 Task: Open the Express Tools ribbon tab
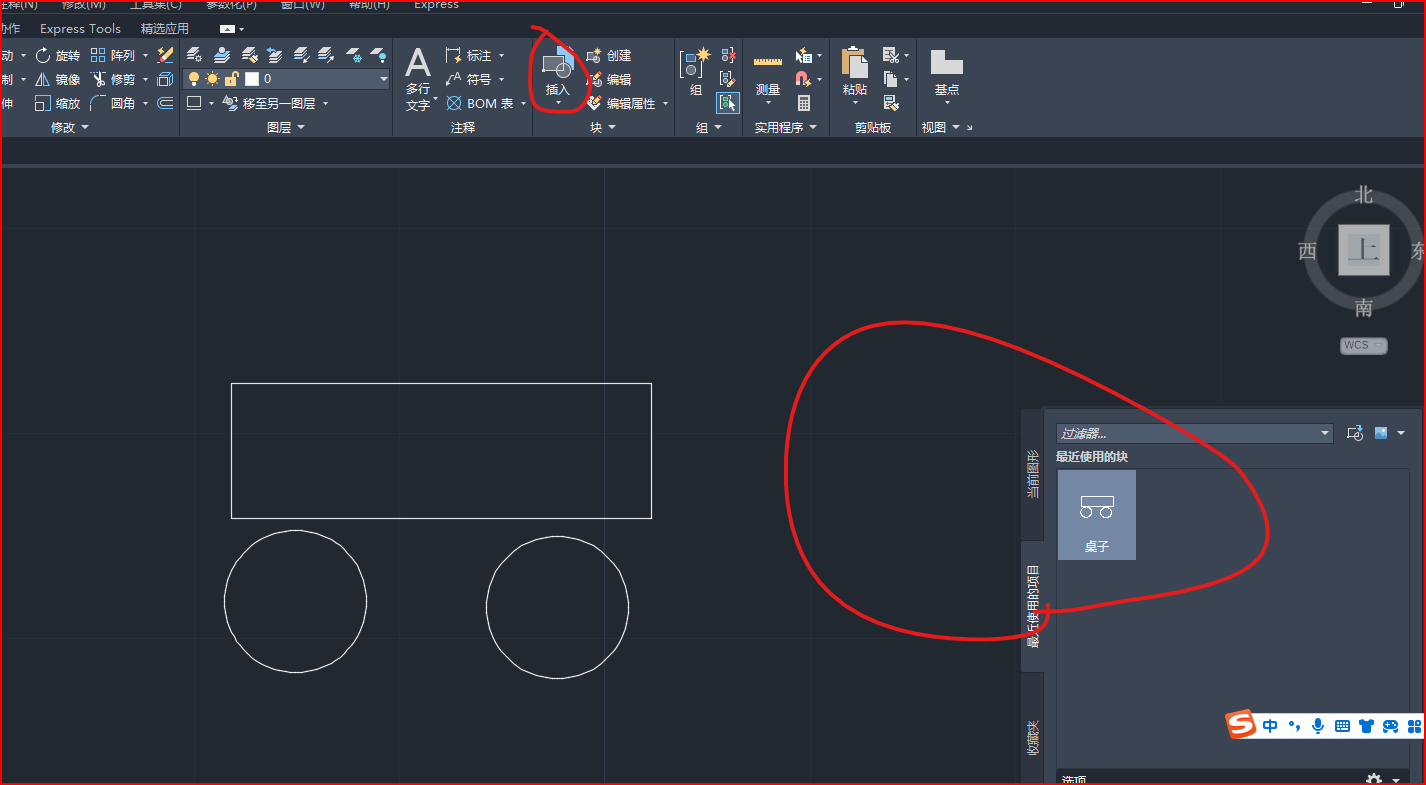click(x=80, y=29)
